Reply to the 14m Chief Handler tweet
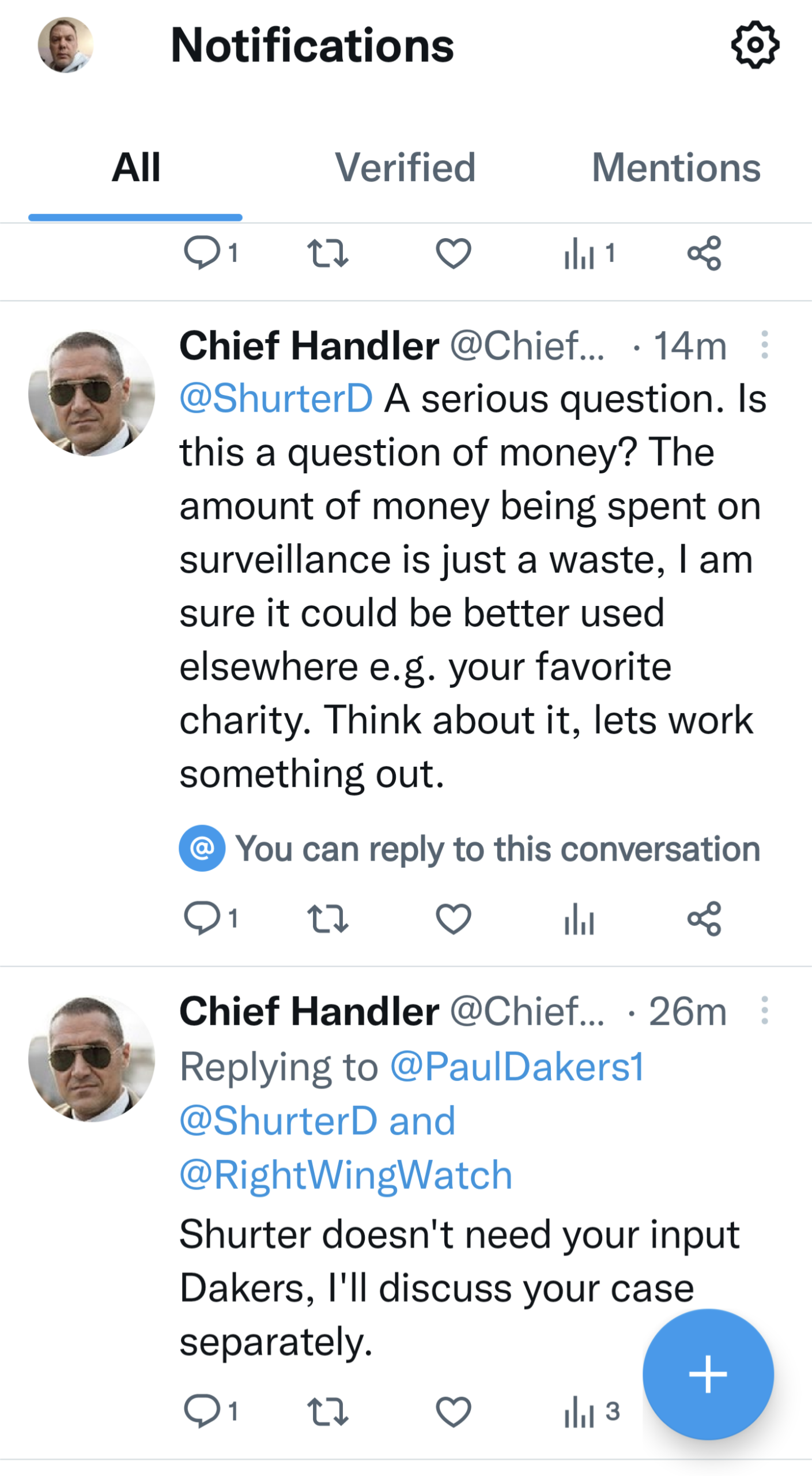The height and width of the screenshot is (1476, 812). (x=202, y=917)
